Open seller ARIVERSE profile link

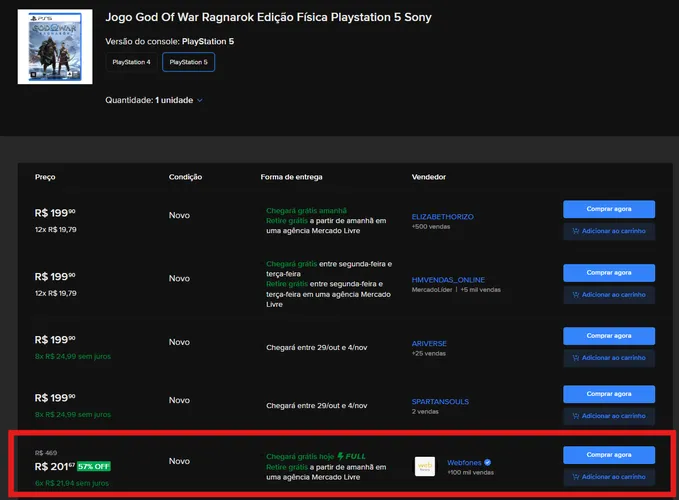(429, 344)
